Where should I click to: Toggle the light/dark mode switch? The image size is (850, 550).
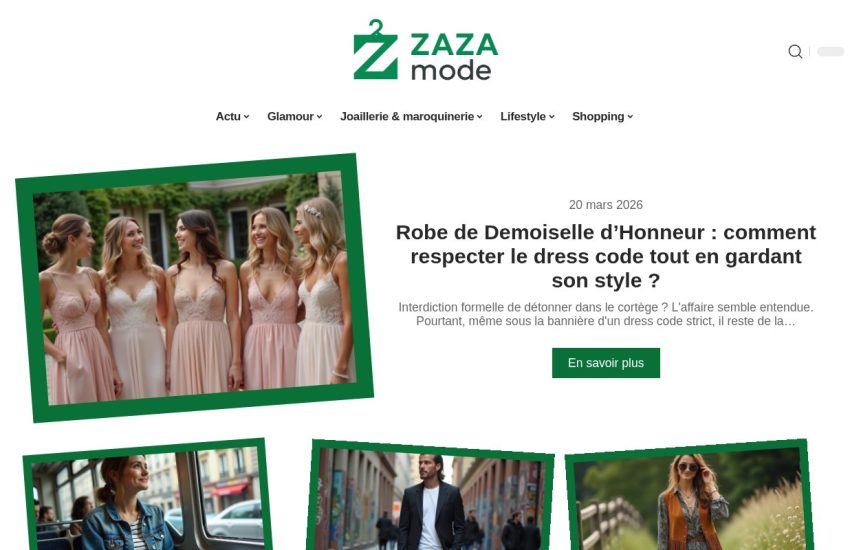pyautogui.click(x=830, y=51)
